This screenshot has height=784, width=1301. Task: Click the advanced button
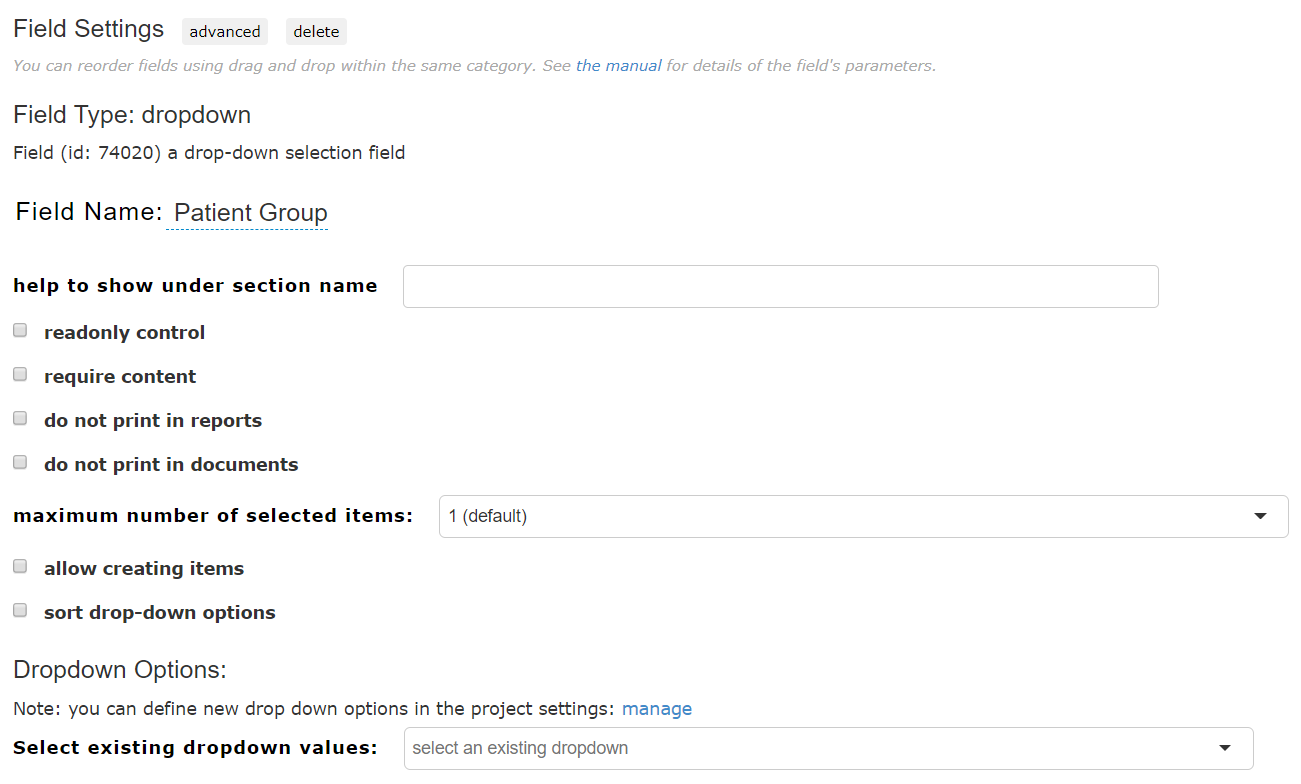pyautogui.click(x=225, y=32)
